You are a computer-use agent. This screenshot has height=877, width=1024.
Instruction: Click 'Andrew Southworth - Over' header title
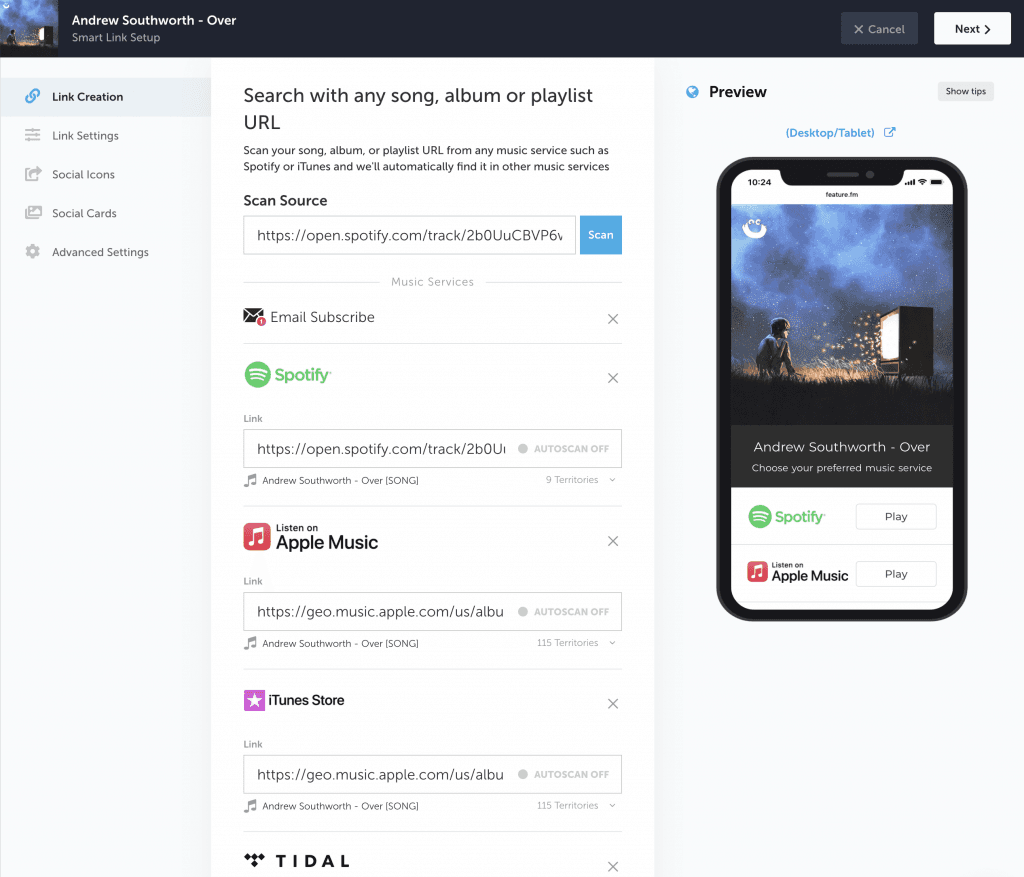click(x=154, y=20)
